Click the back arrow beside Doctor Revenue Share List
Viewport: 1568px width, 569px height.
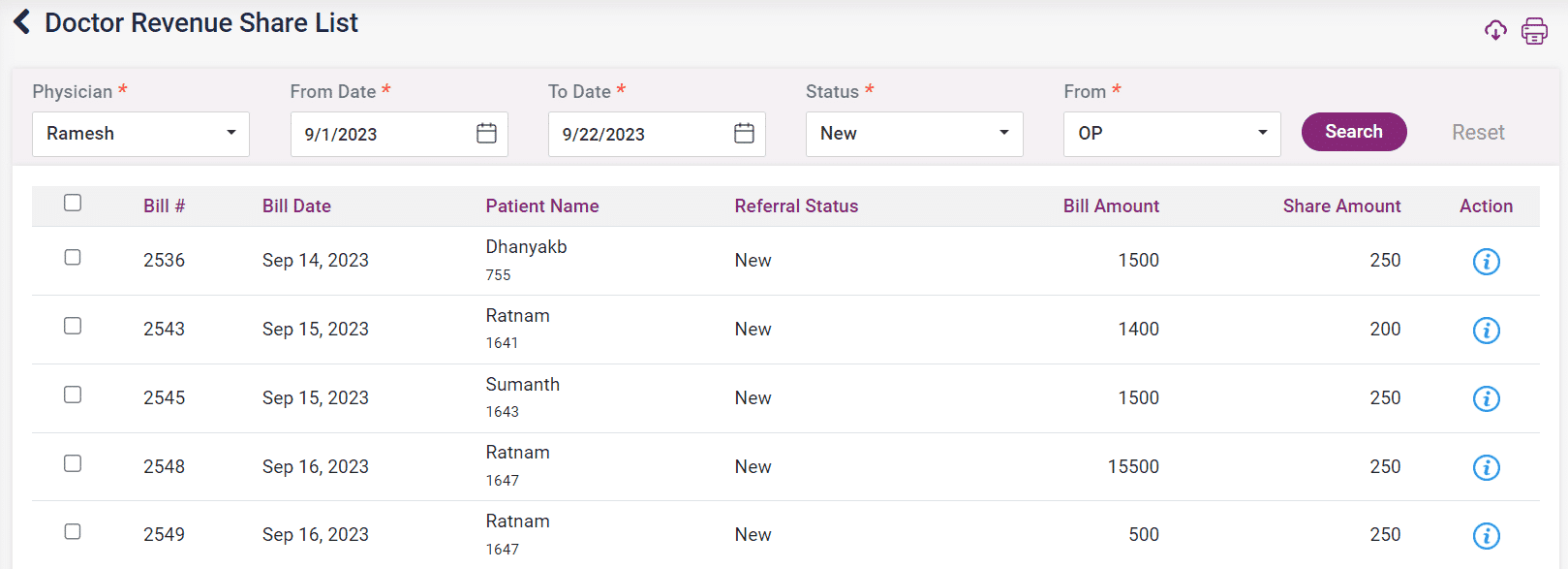tap(22, 22)
